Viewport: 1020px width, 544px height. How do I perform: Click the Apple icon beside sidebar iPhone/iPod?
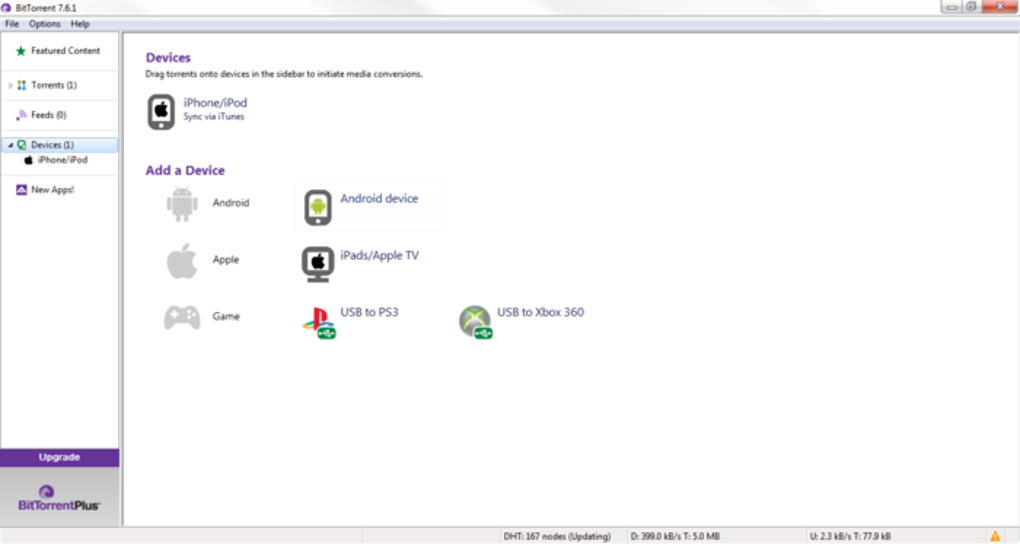tap(29, 160)
